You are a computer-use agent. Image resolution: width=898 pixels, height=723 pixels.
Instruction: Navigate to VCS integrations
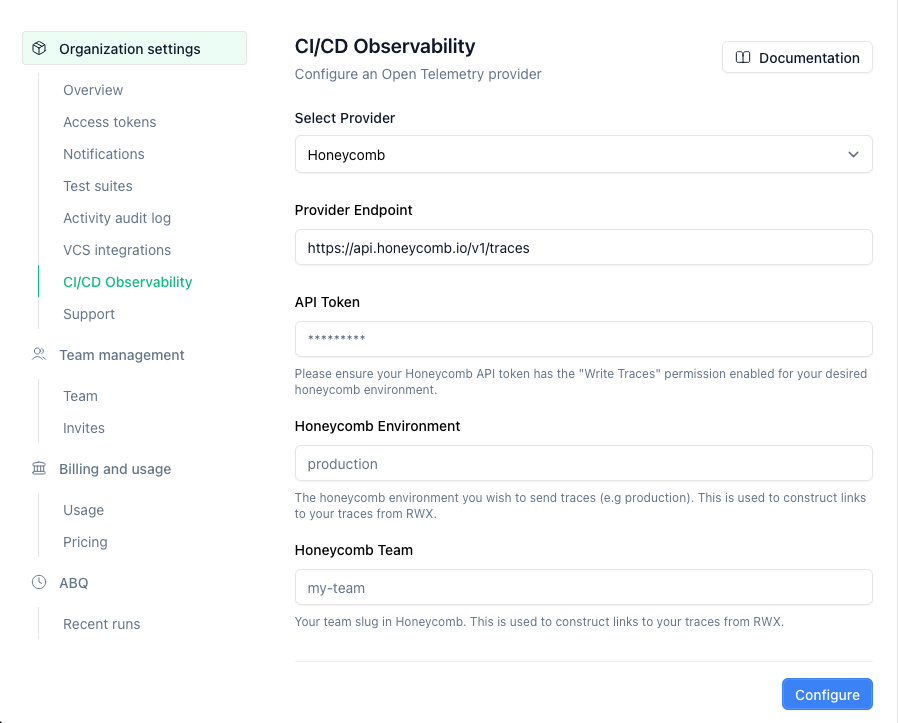pos(116,250)
